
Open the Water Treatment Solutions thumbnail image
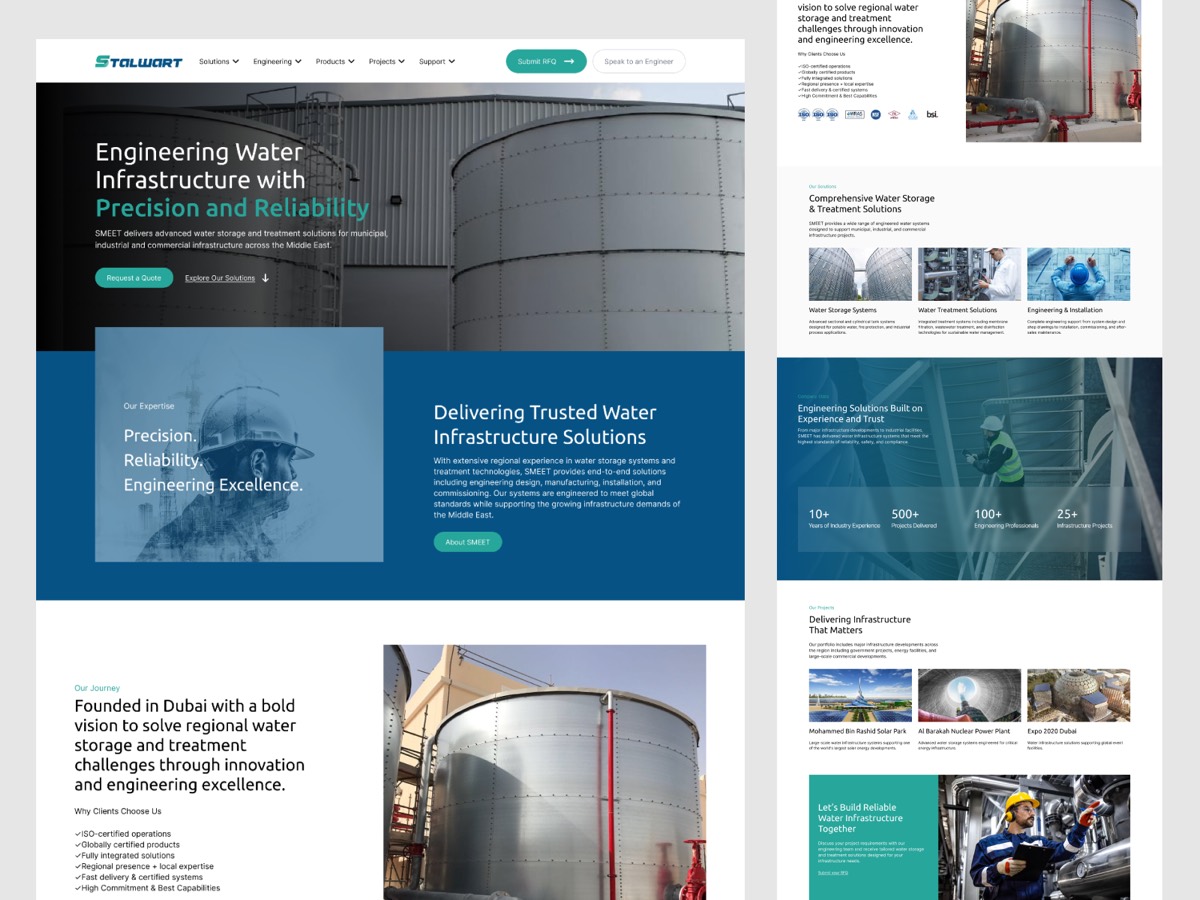969,274
